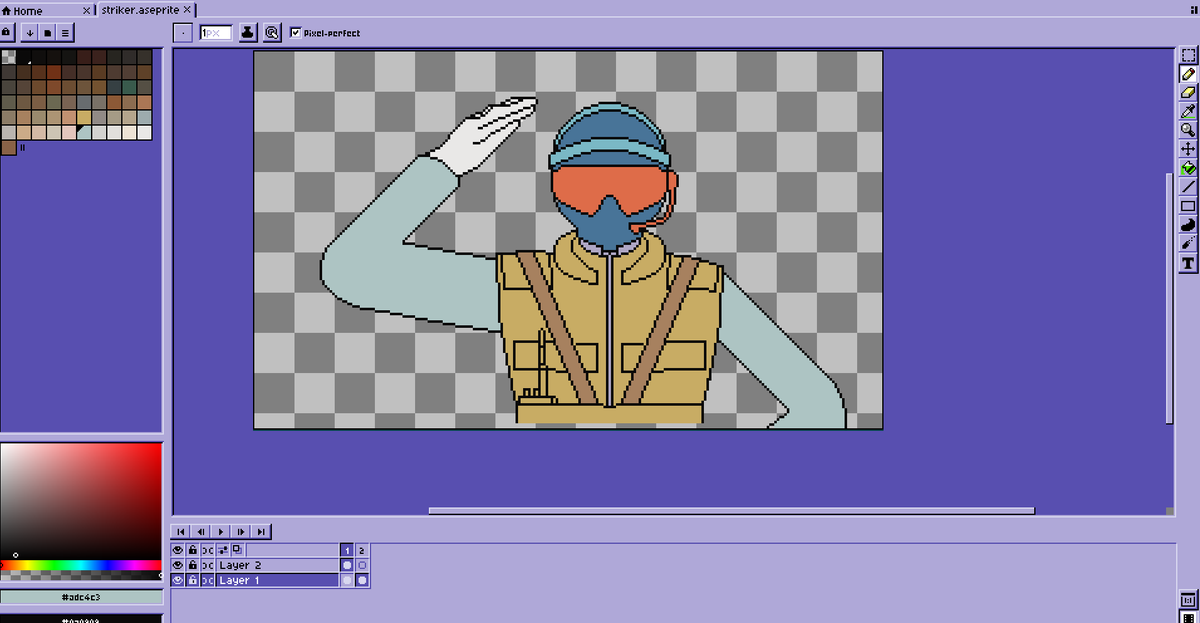Close the Home tab

click(86, 9)
